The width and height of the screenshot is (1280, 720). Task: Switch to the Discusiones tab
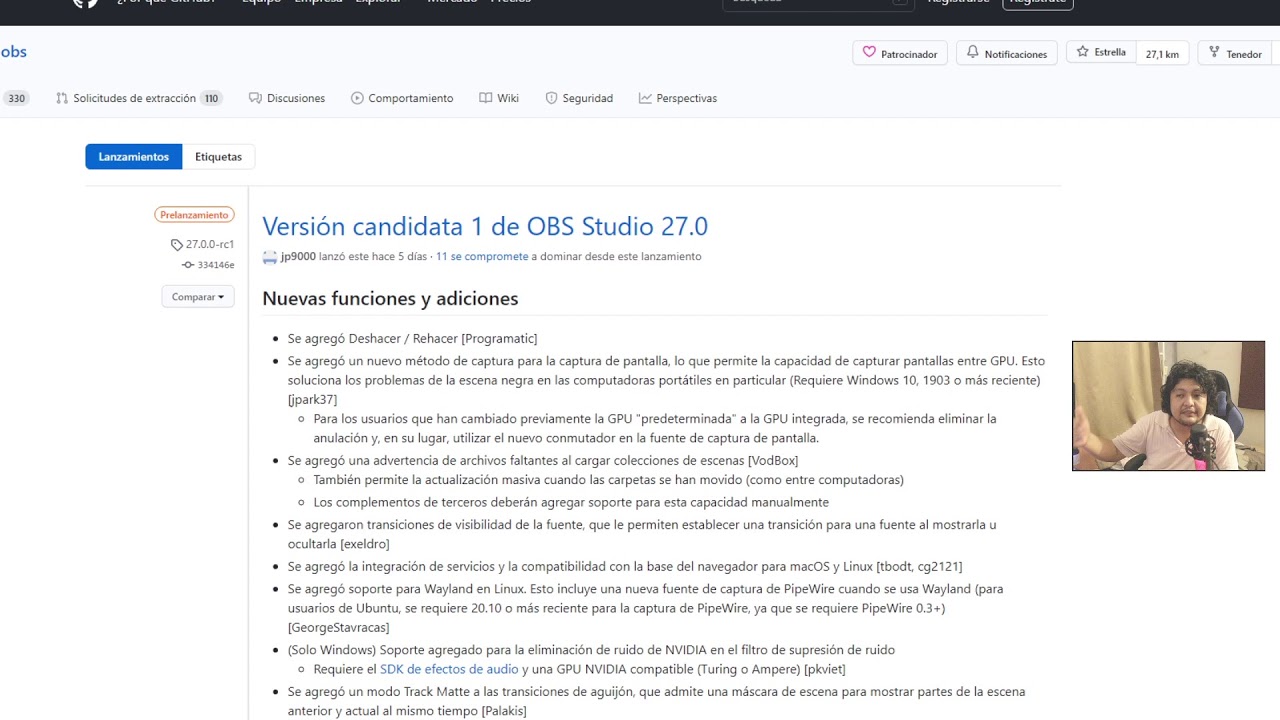(x=287, y=98)
